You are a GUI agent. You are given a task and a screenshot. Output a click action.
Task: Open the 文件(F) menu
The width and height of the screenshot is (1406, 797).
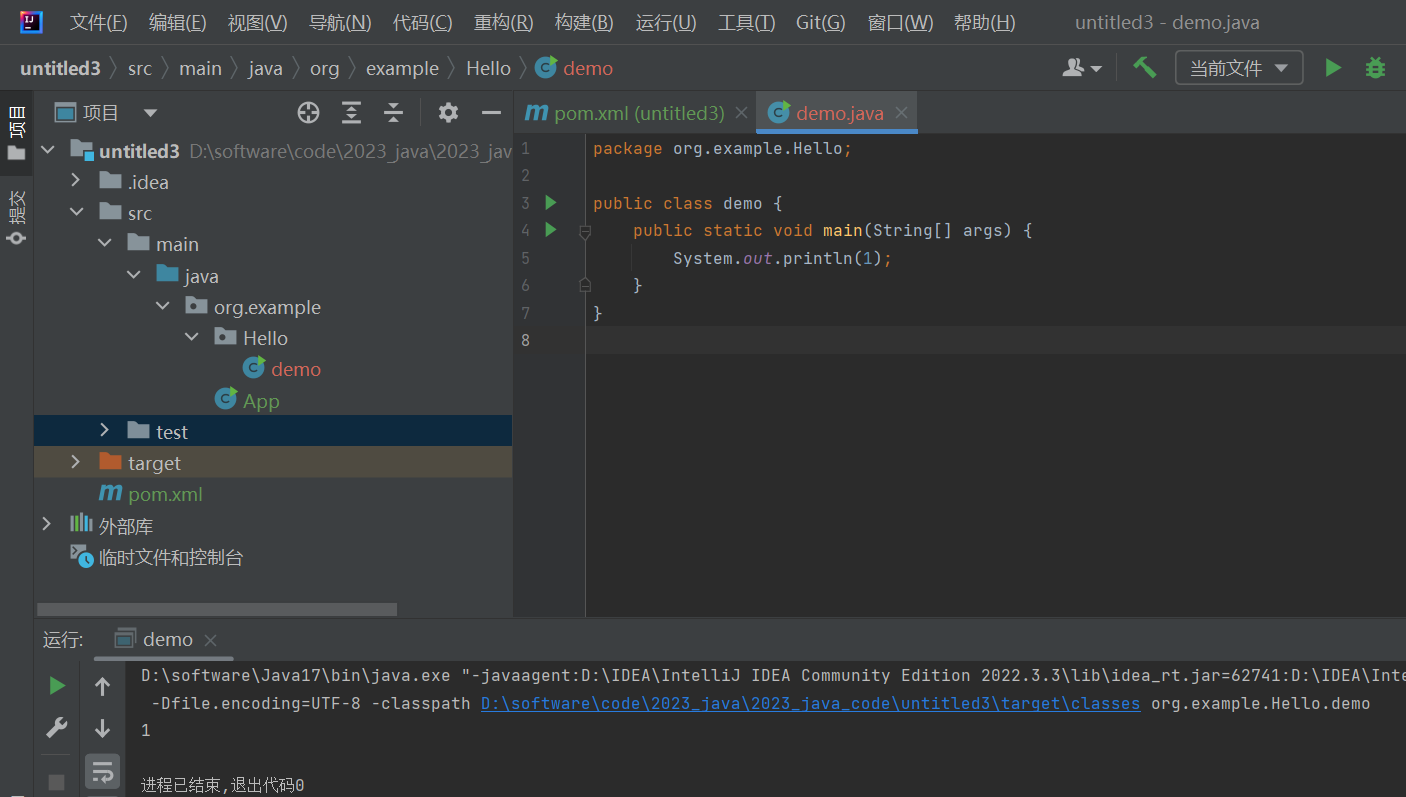click(98, 22)
